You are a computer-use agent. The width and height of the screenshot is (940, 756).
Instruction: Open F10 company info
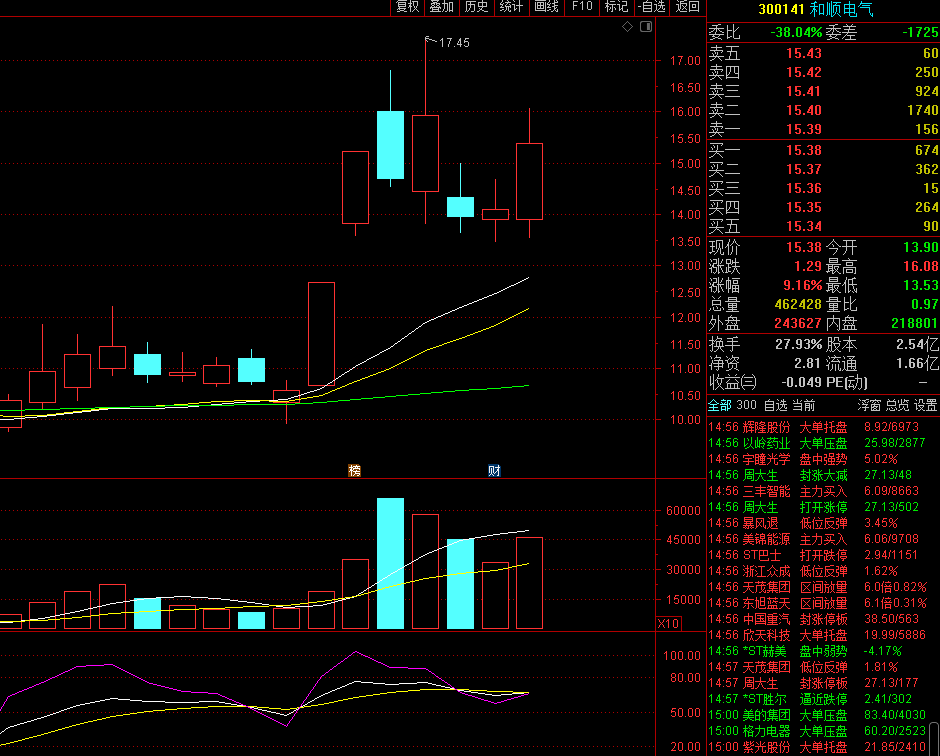point(582,7)
